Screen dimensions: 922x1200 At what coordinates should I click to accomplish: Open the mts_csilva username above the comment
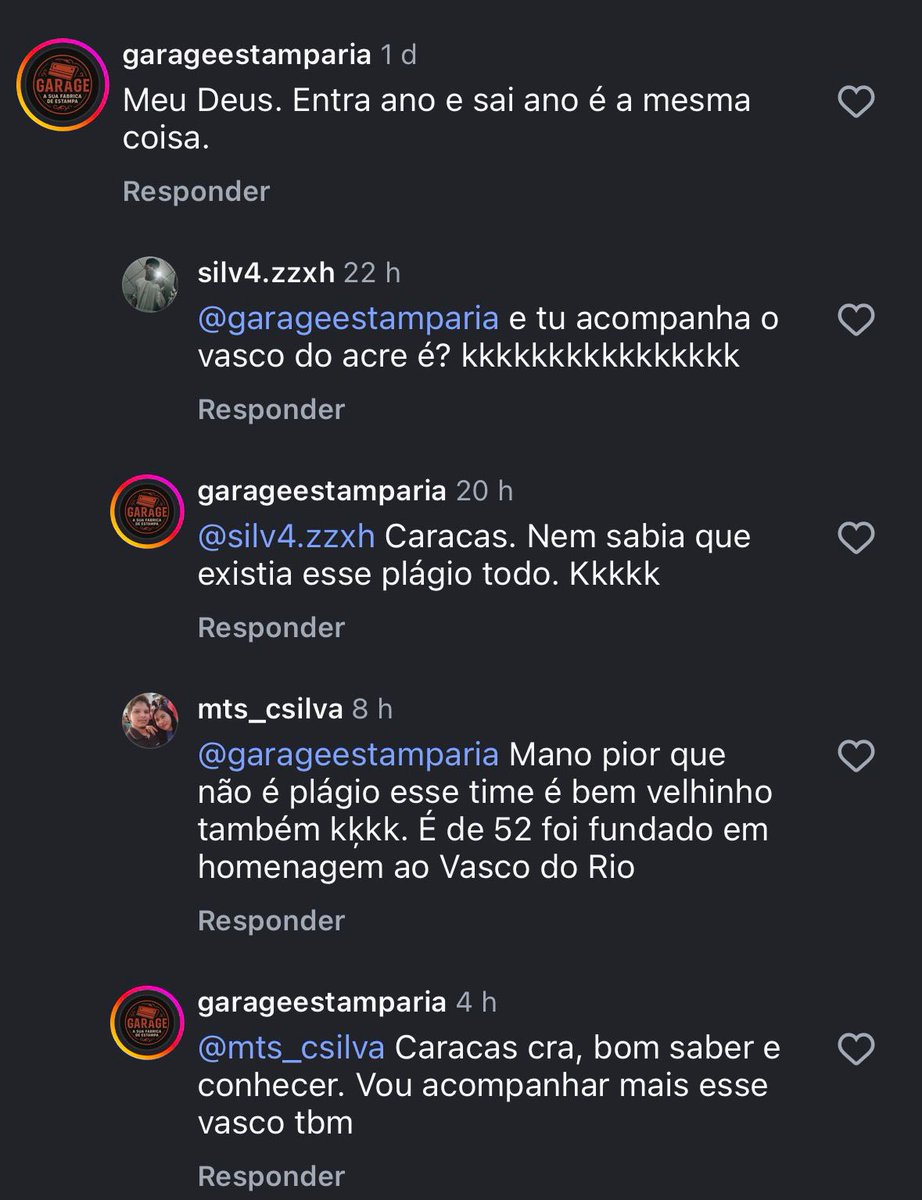(270, 709)
